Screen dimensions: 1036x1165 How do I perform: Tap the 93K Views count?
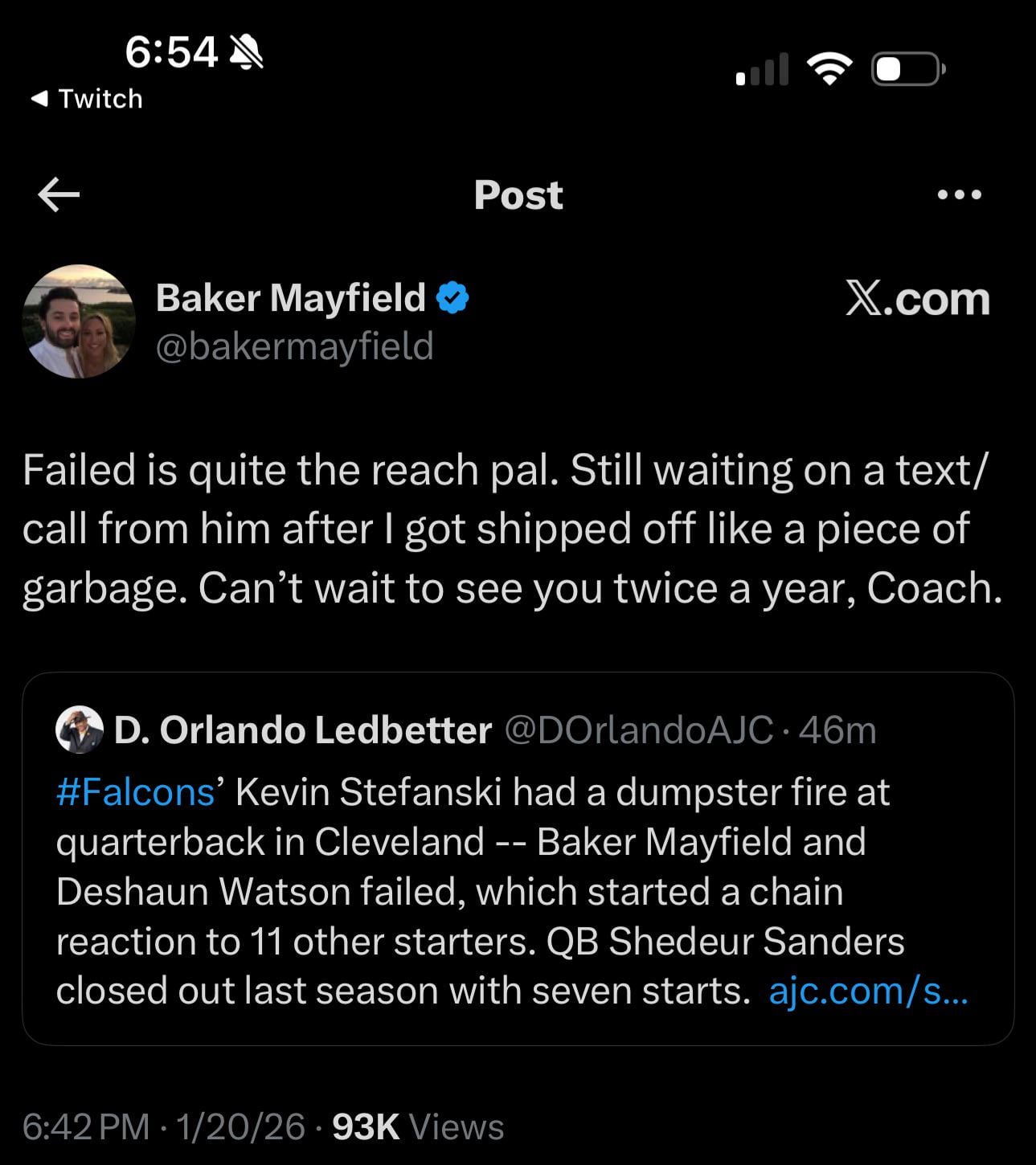click(x=417, y=1126)
